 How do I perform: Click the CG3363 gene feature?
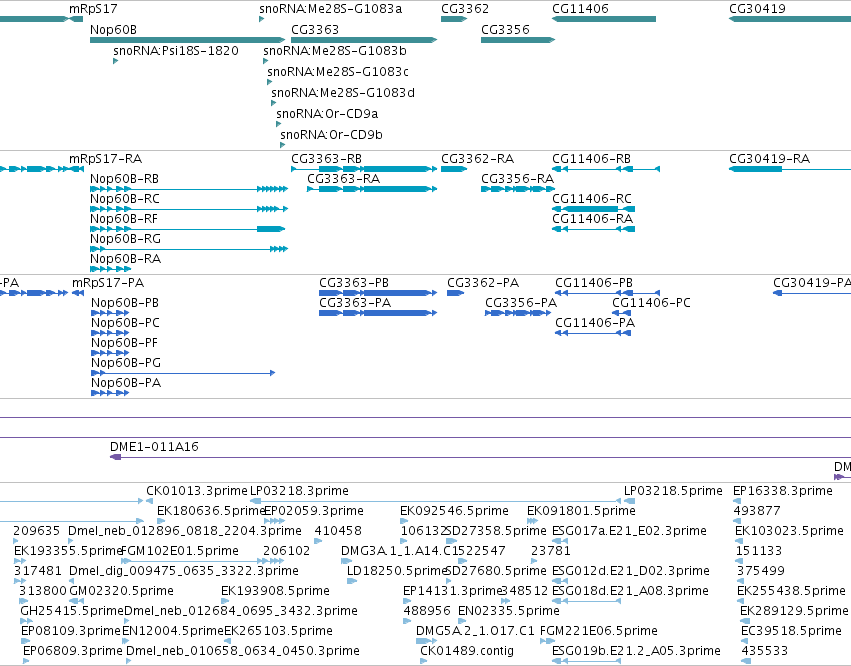pos(364,40)
